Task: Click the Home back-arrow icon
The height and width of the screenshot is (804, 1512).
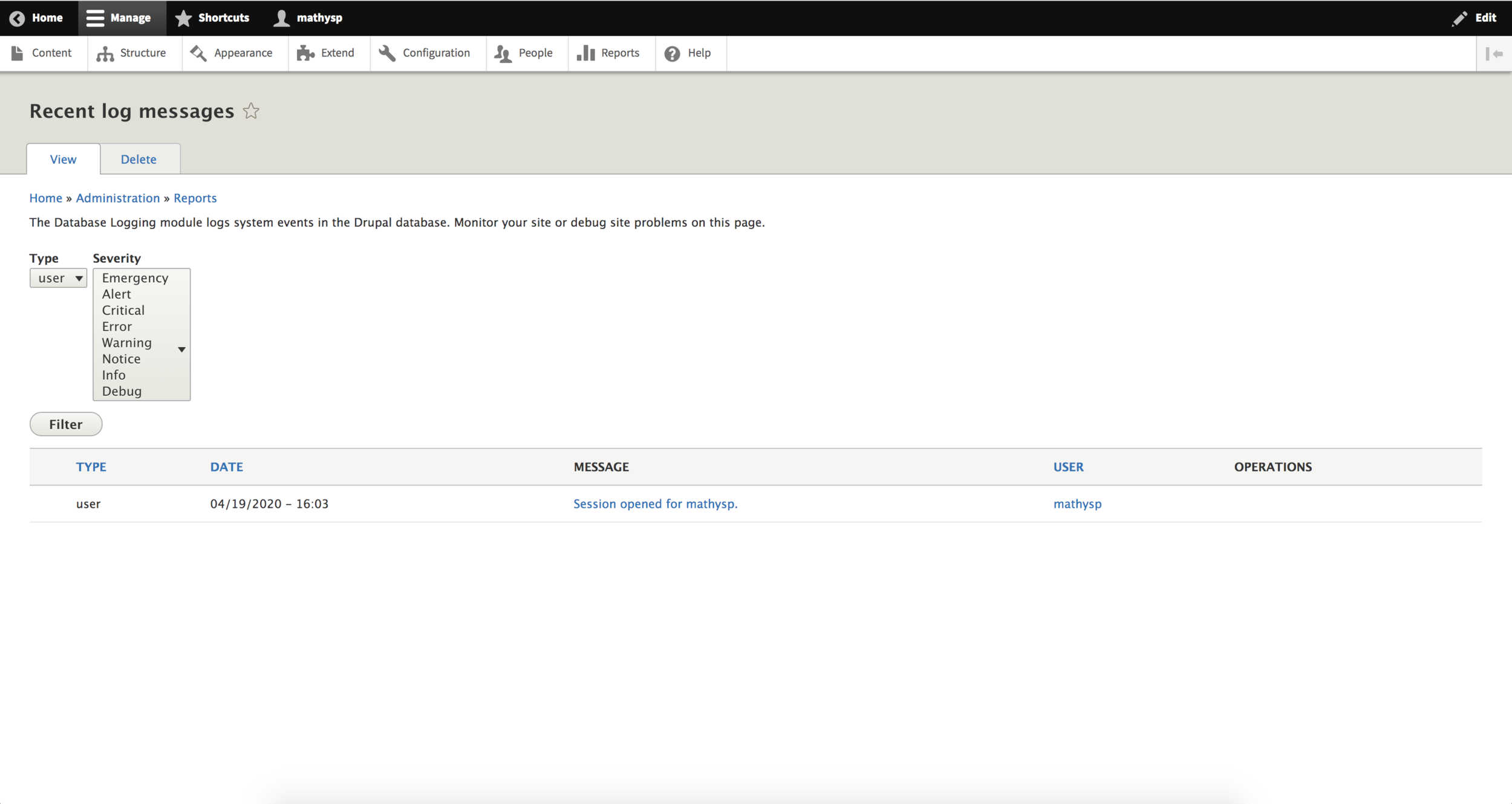Action: (17, 18)
